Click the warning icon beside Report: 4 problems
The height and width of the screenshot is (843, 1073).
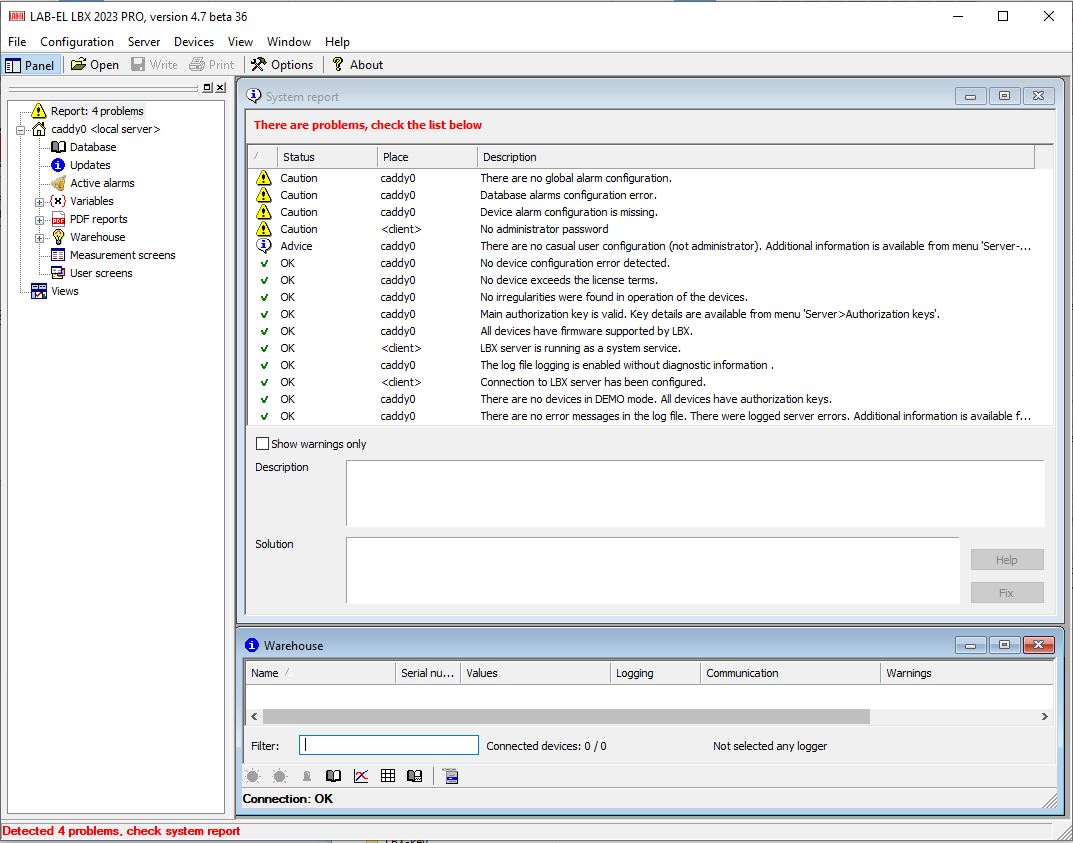[x=39, y=111]
